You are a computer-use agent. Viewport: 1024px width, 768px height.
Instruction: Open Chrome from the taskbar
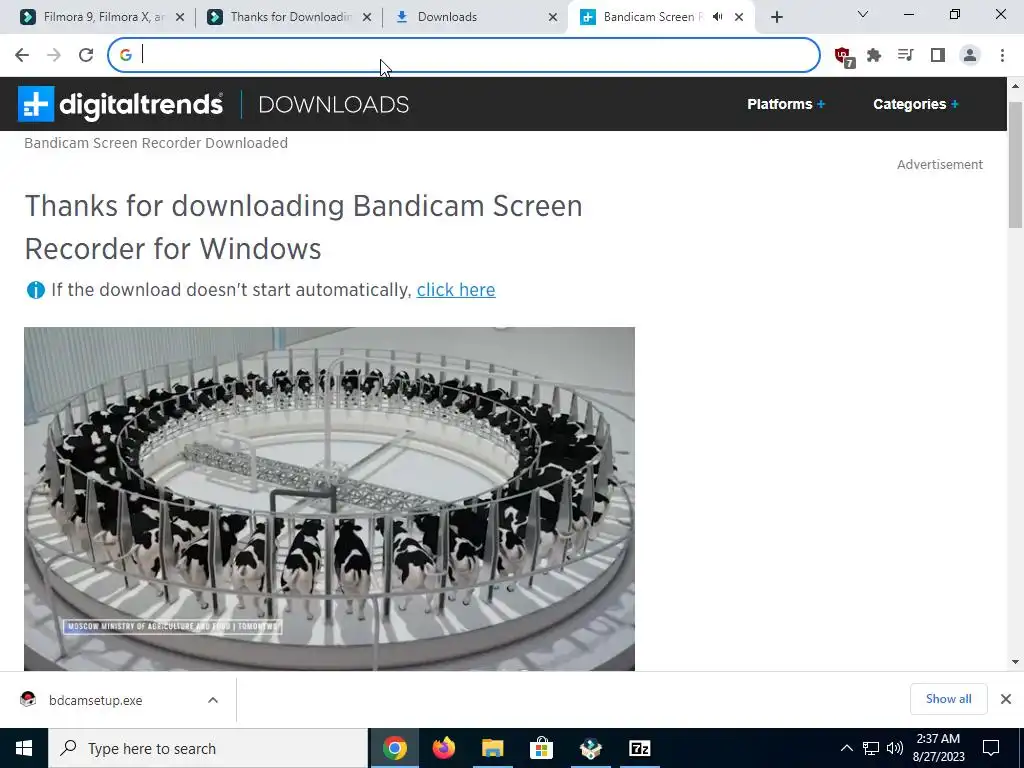tap(394, 748)
